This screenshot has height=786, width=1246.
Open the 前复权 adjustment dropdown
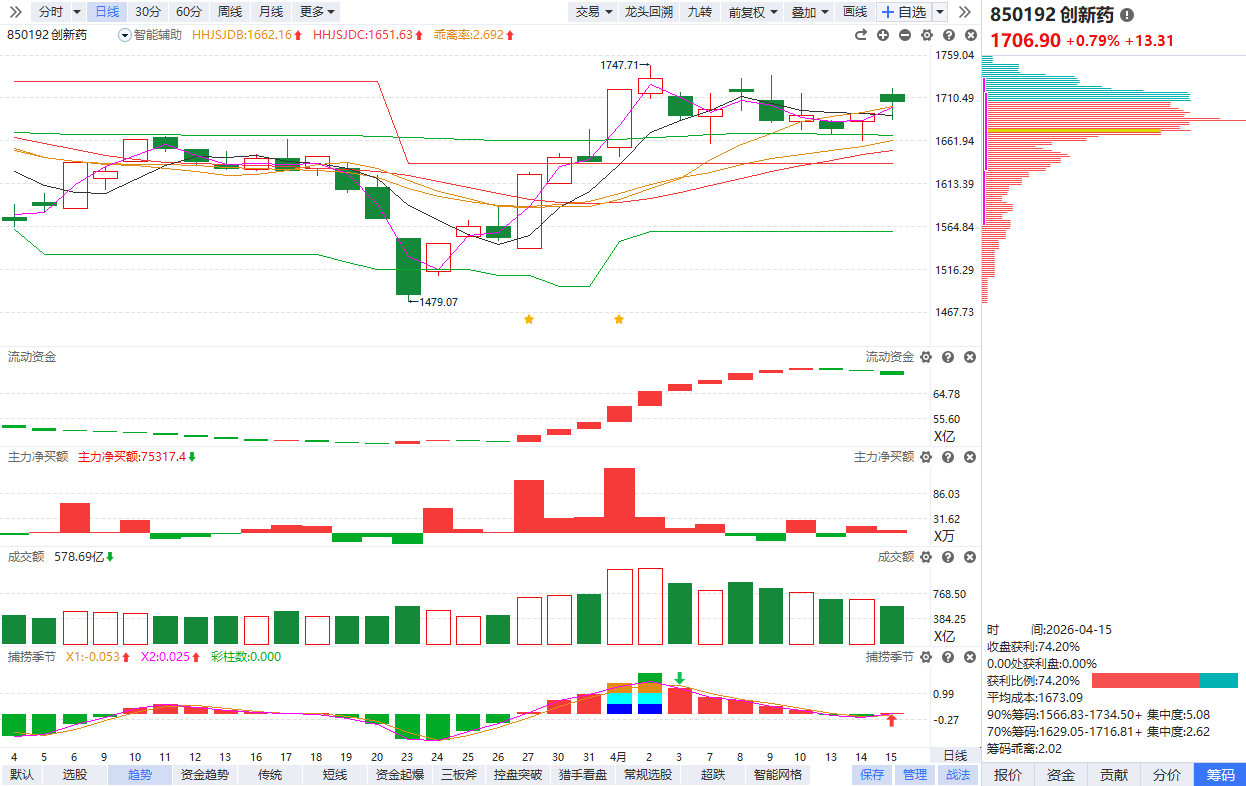click(x=752, y=12)
